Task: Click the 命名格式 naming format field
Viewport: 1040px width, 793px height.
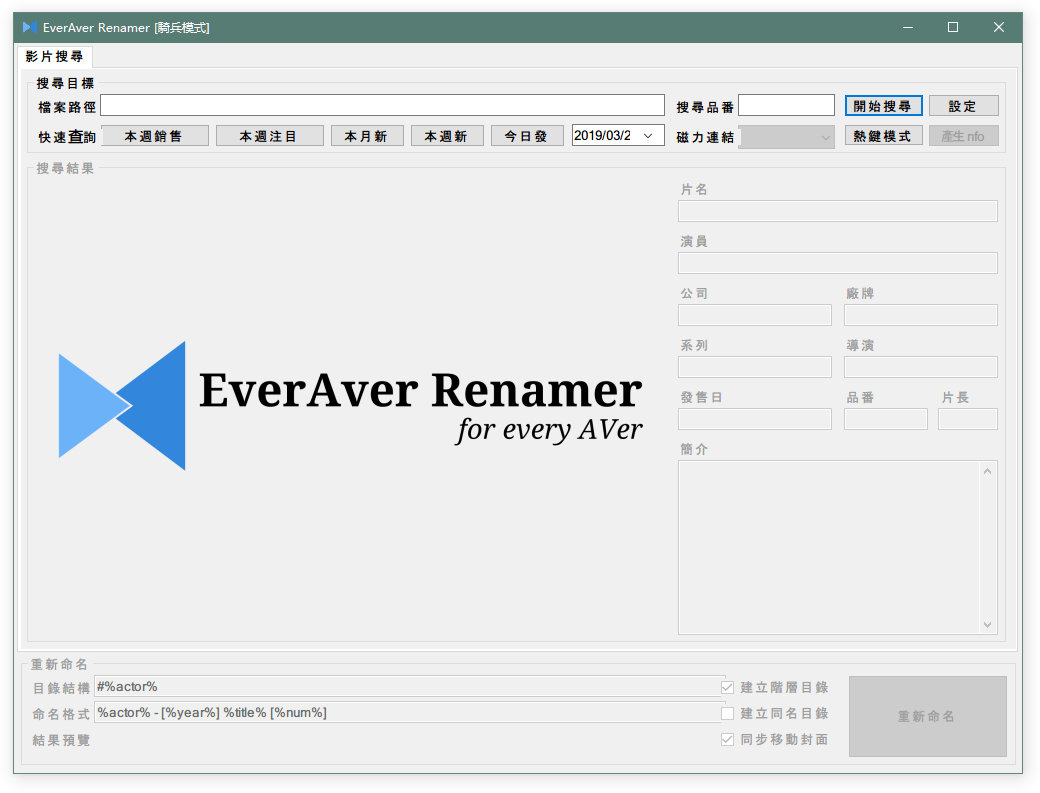Action: pyautogui.click(x=409, y=713)
